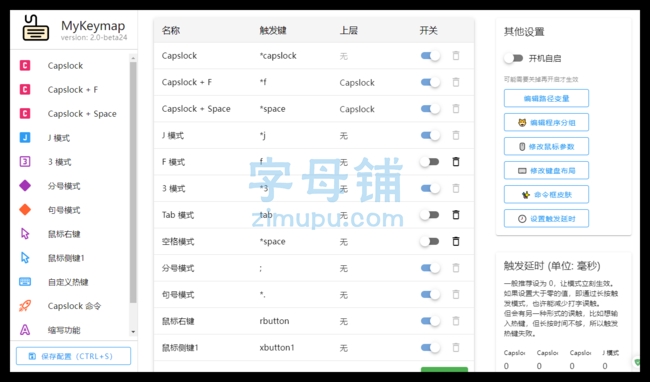Turn off the 鼠标右键 row switch

(430, 321)
